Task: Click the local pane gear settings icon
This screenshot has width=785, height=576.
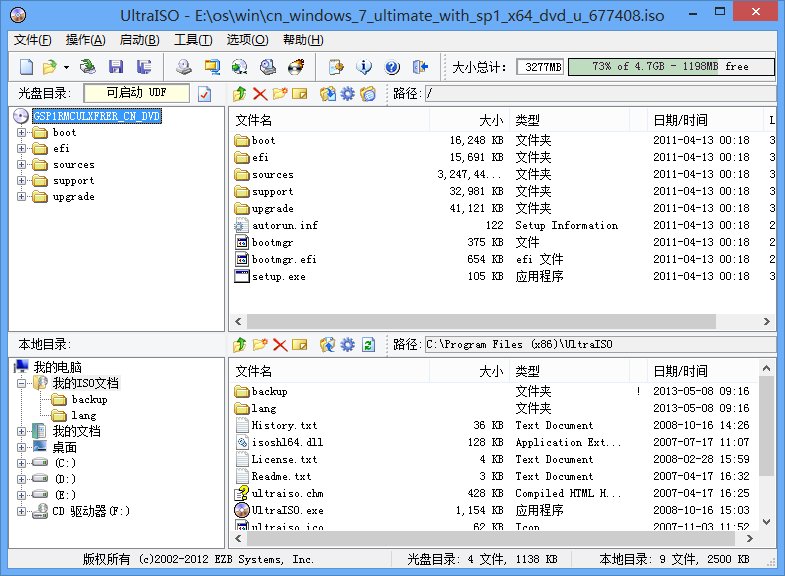Action: coord(347,344)
